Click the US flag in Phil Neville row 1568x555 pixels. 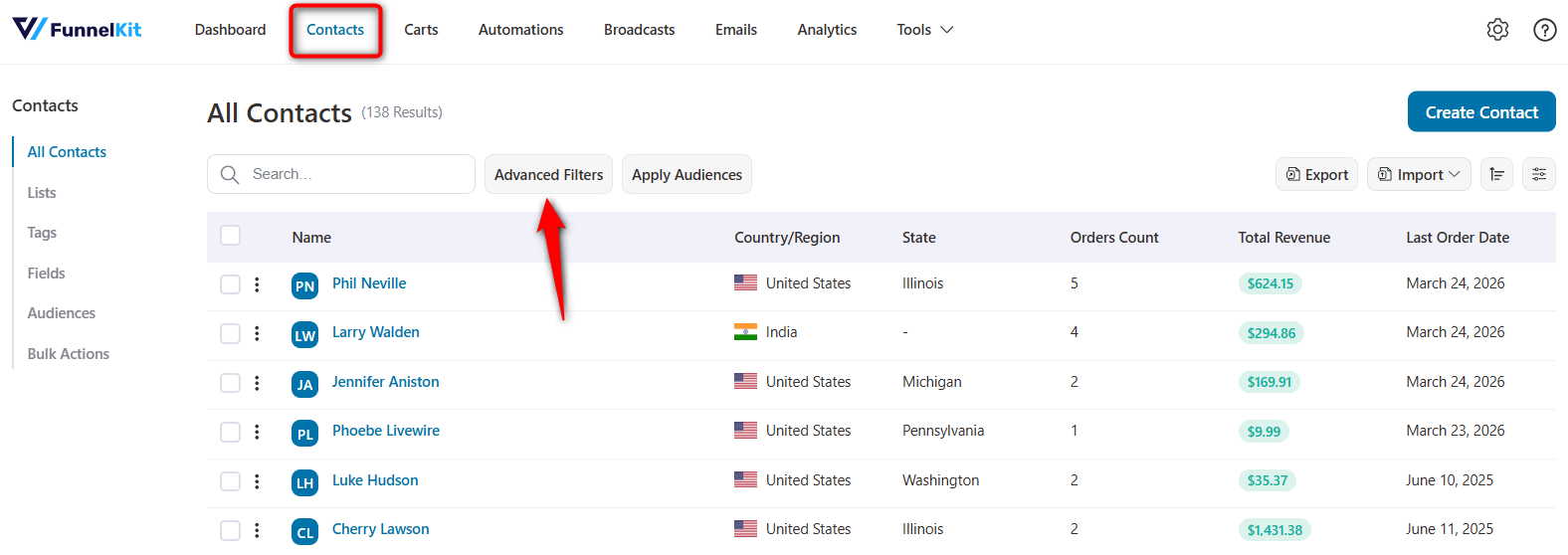point(745,282)
